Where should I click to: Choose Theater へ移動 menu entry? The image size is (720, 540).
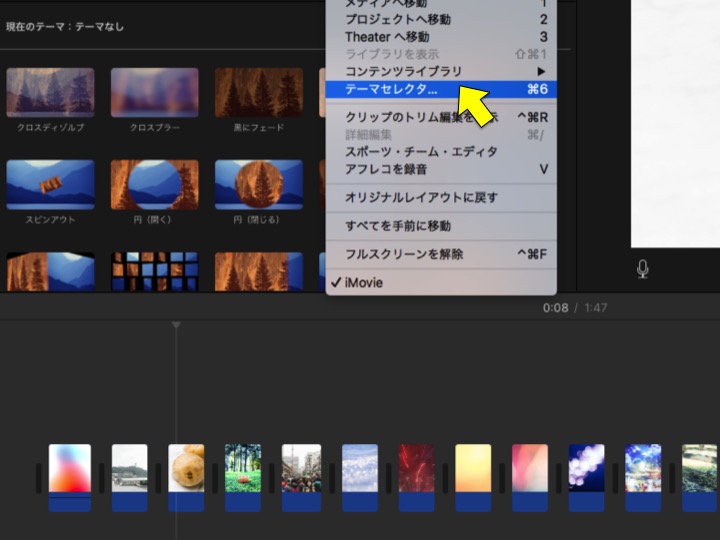click(441, 37)
